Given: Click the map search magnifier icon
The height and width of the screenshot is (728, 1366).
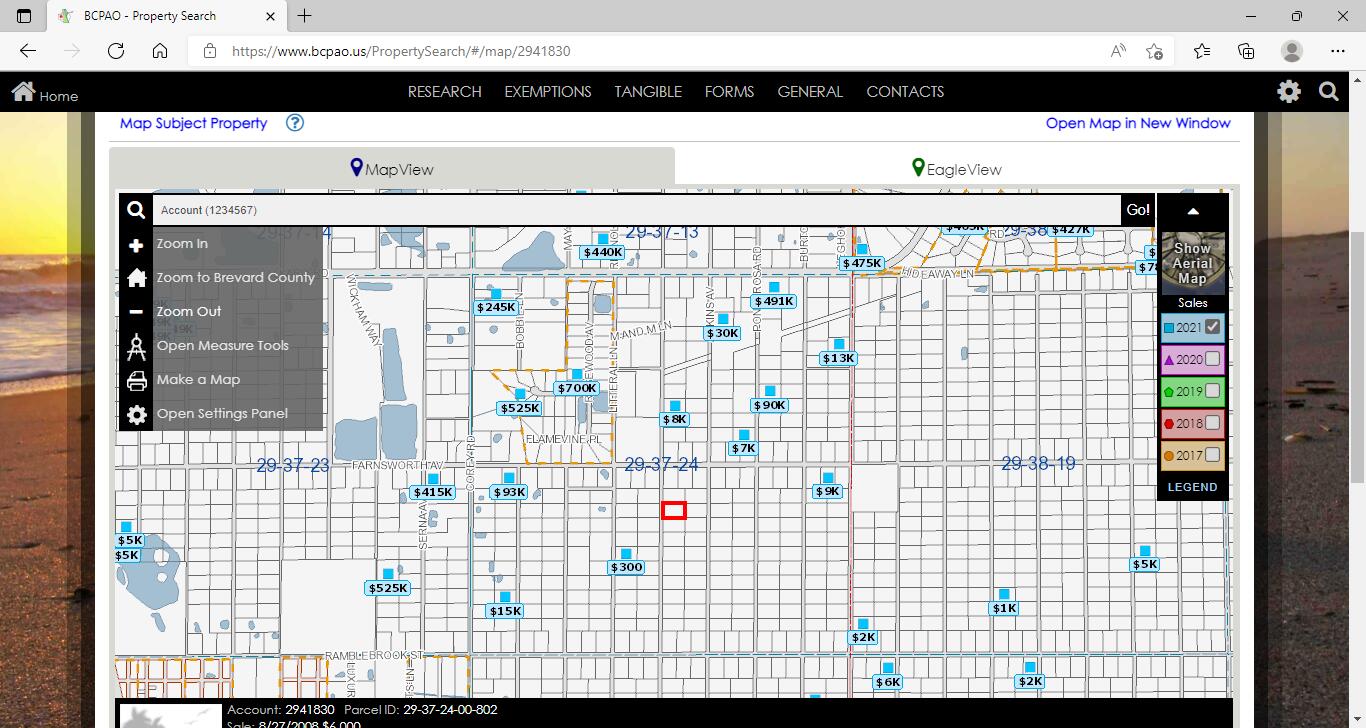Looking at the screenshot, I should pyautogui.click(x=136, y=211).
